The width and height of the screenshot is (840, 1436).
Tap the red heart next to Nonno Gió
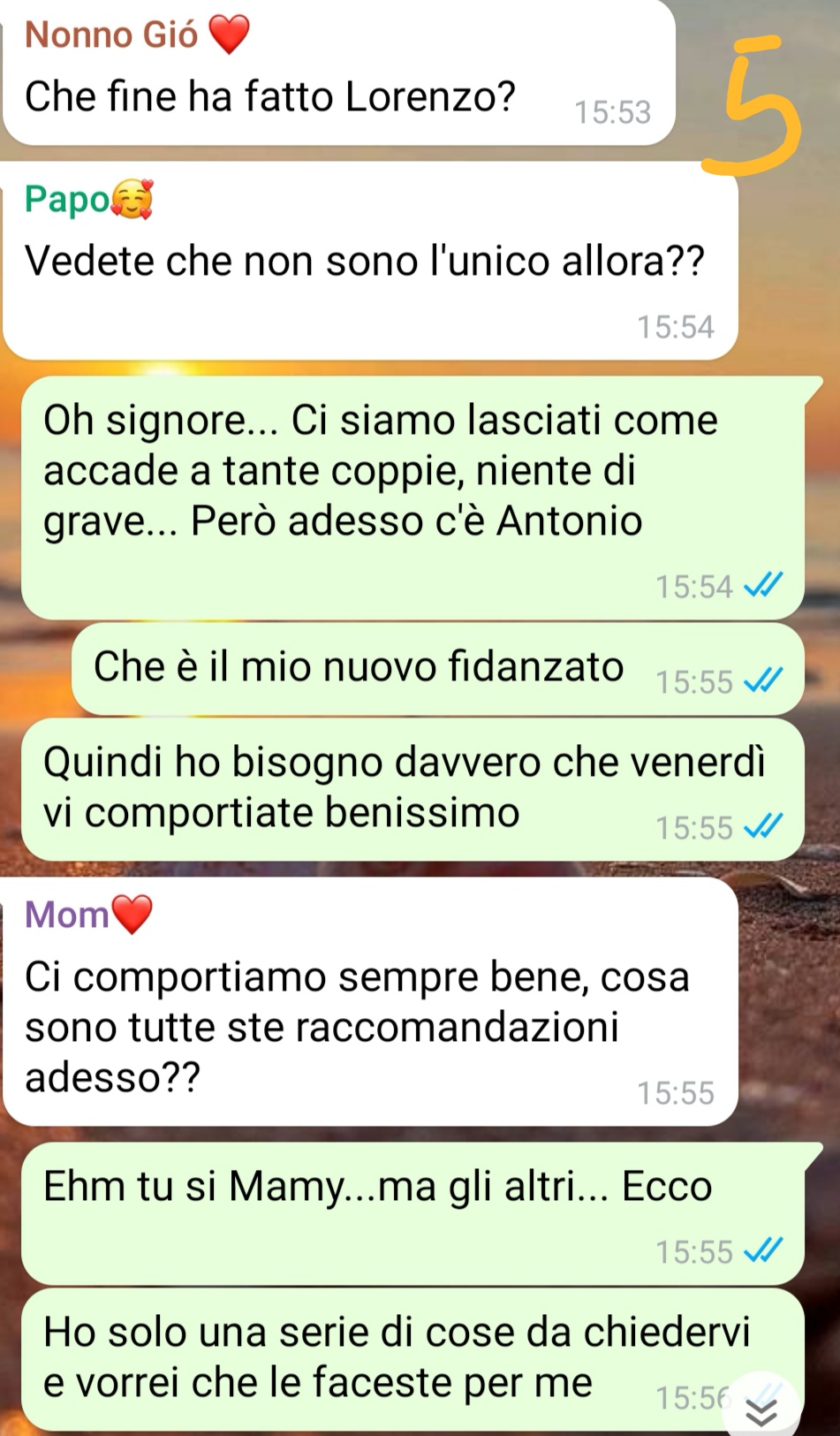click(x=229, y=36)
